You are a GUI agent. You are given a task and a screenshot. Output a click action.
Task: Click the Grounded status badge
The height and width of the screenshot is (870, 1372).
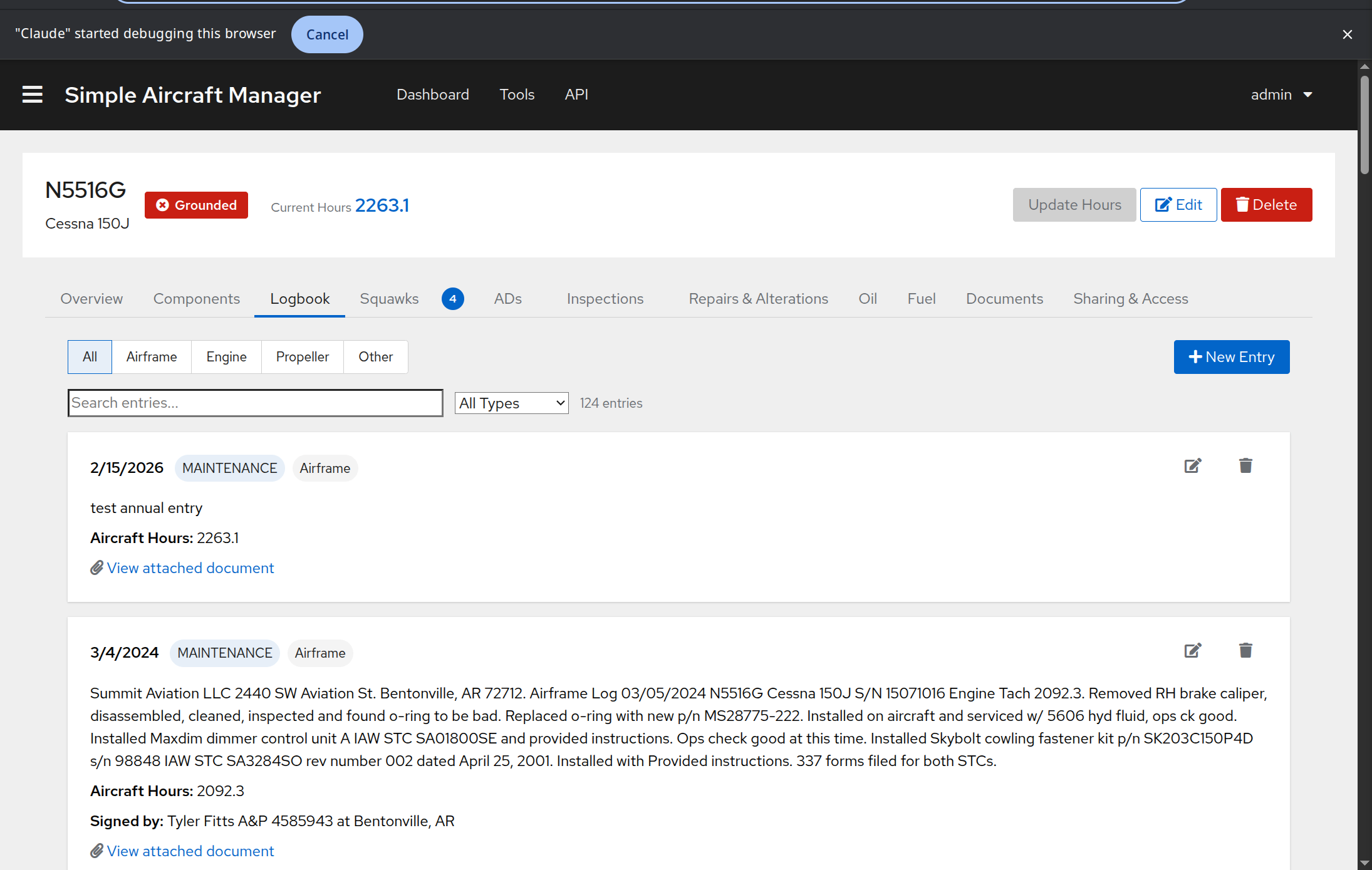click(196, 205)
